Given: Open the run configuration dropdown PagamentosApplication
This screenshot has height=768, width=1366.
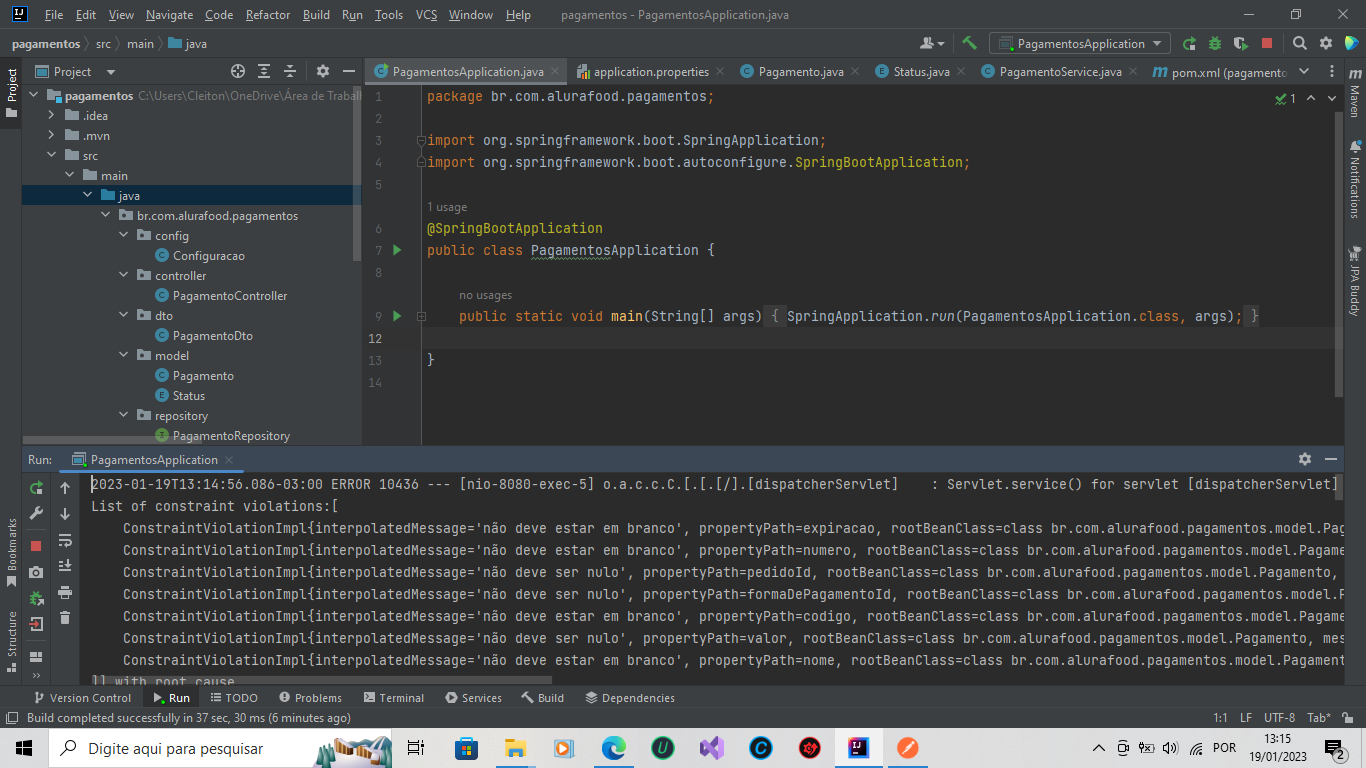Looking at the screenshot, I should point(1080,44).
